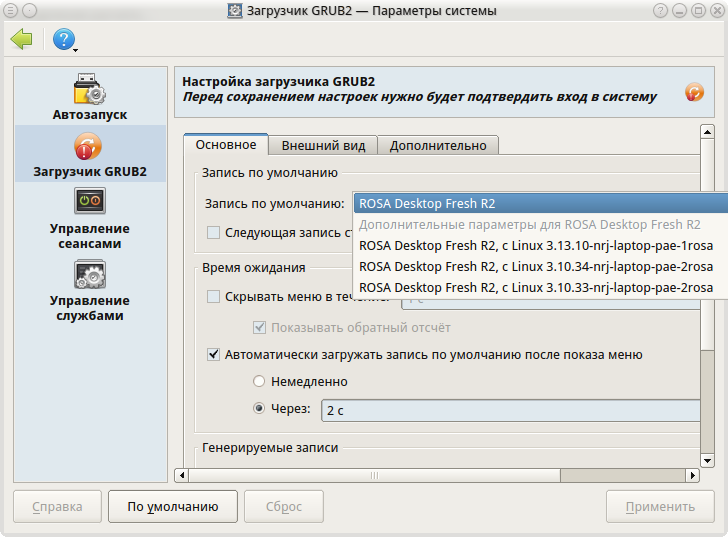Select the Немедленно radio button
This screenshot has height=537, width=728.
[259, 382]
